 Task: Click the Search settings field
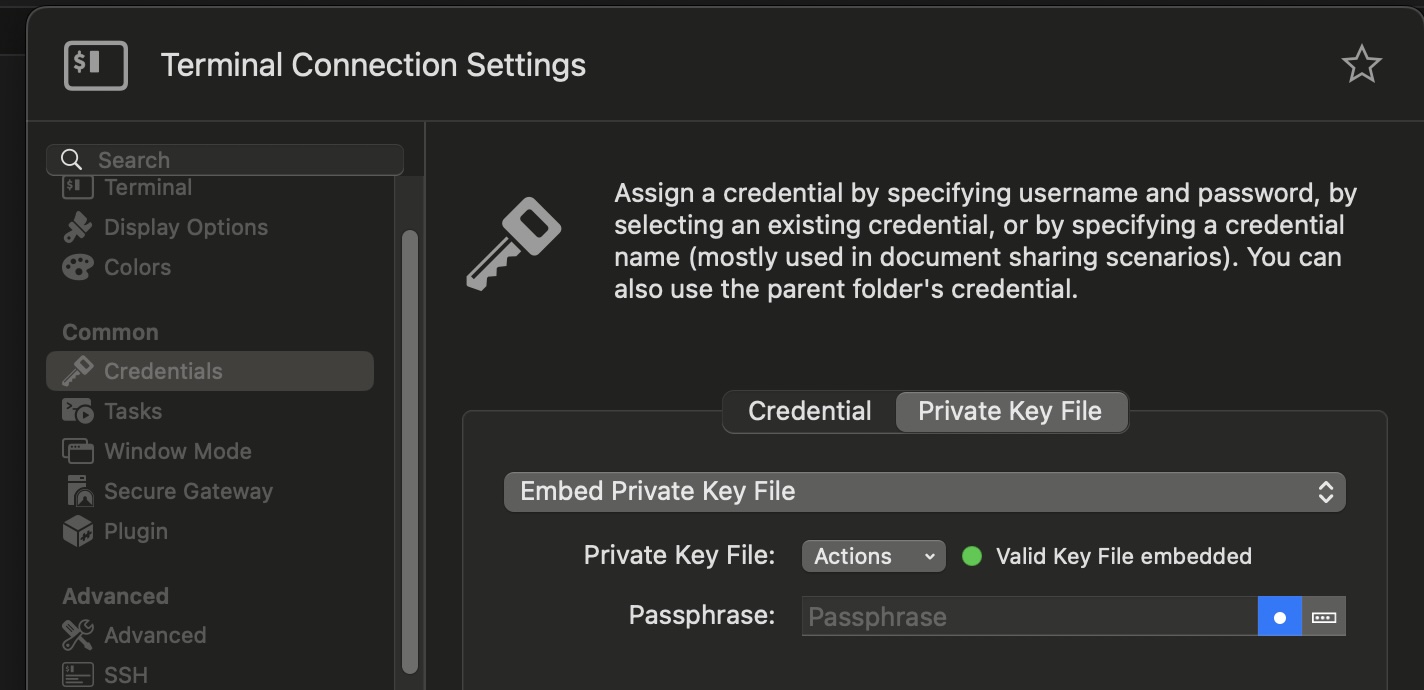coord(225,160)
